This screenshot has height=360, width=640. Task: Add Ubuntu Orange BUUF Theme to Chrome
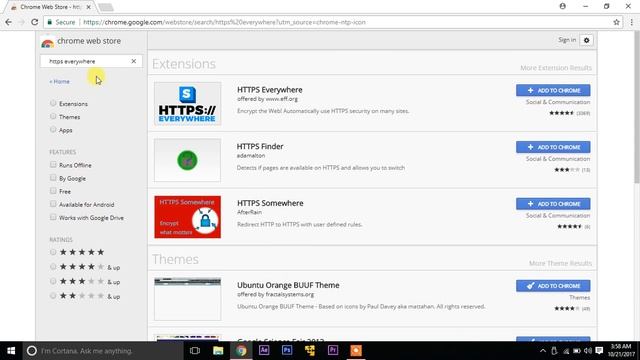pos(553,286)
